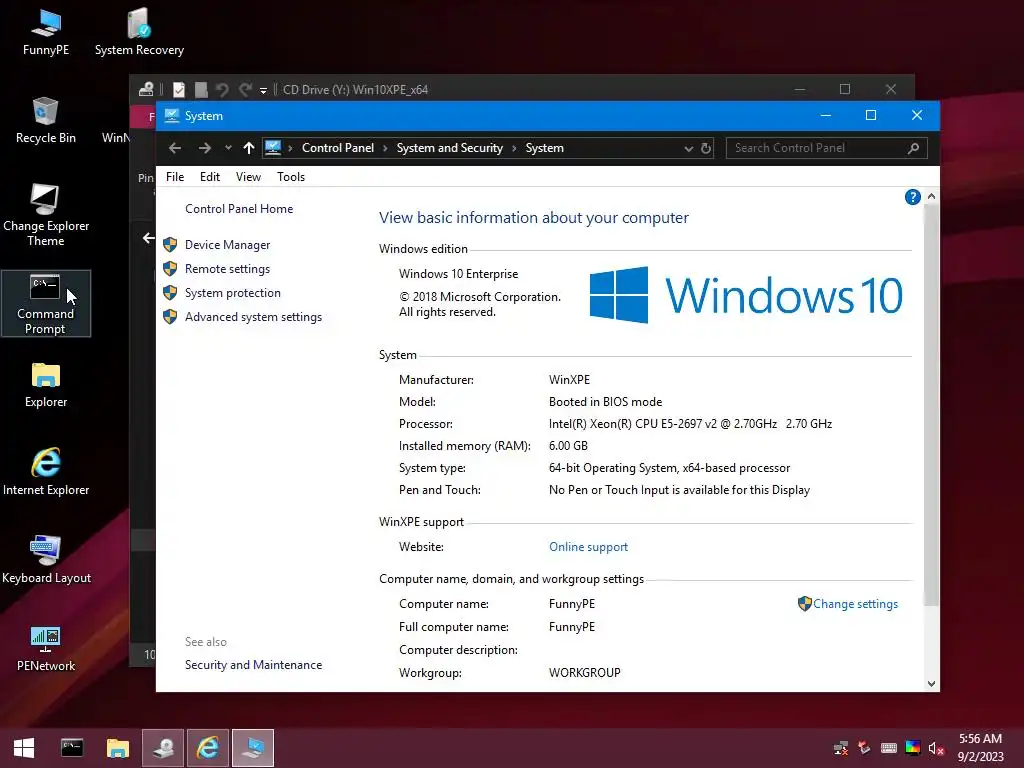Screen dimensions: 1024x768
Task: Open Advanced system settings
Action: [x=253, y=317]
